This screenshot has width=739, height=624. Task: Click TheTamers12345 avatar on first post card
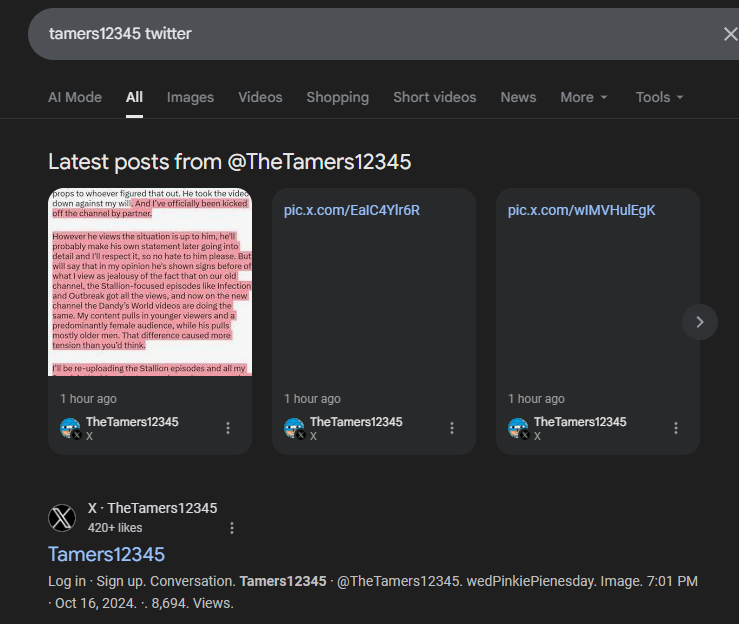click(70, 428)
